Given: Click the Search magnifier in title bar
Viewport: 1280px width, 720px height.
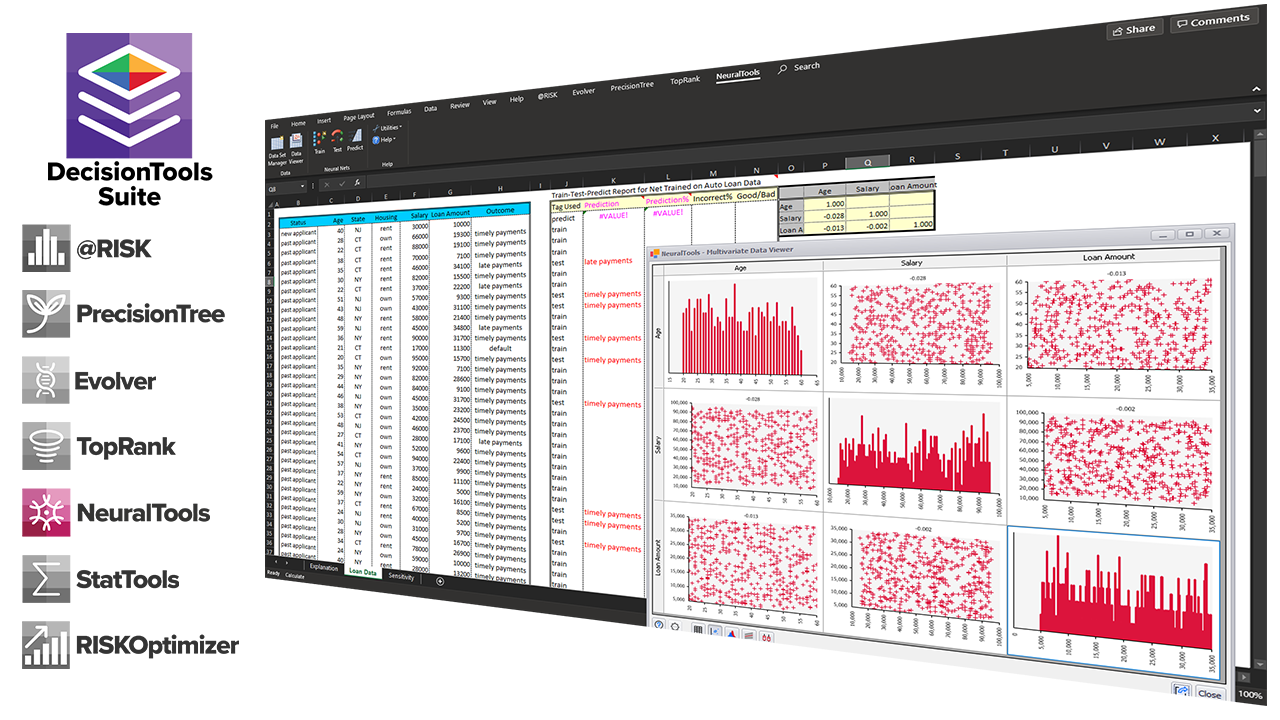Looking at the screenshot, I should tap(782, 69).
